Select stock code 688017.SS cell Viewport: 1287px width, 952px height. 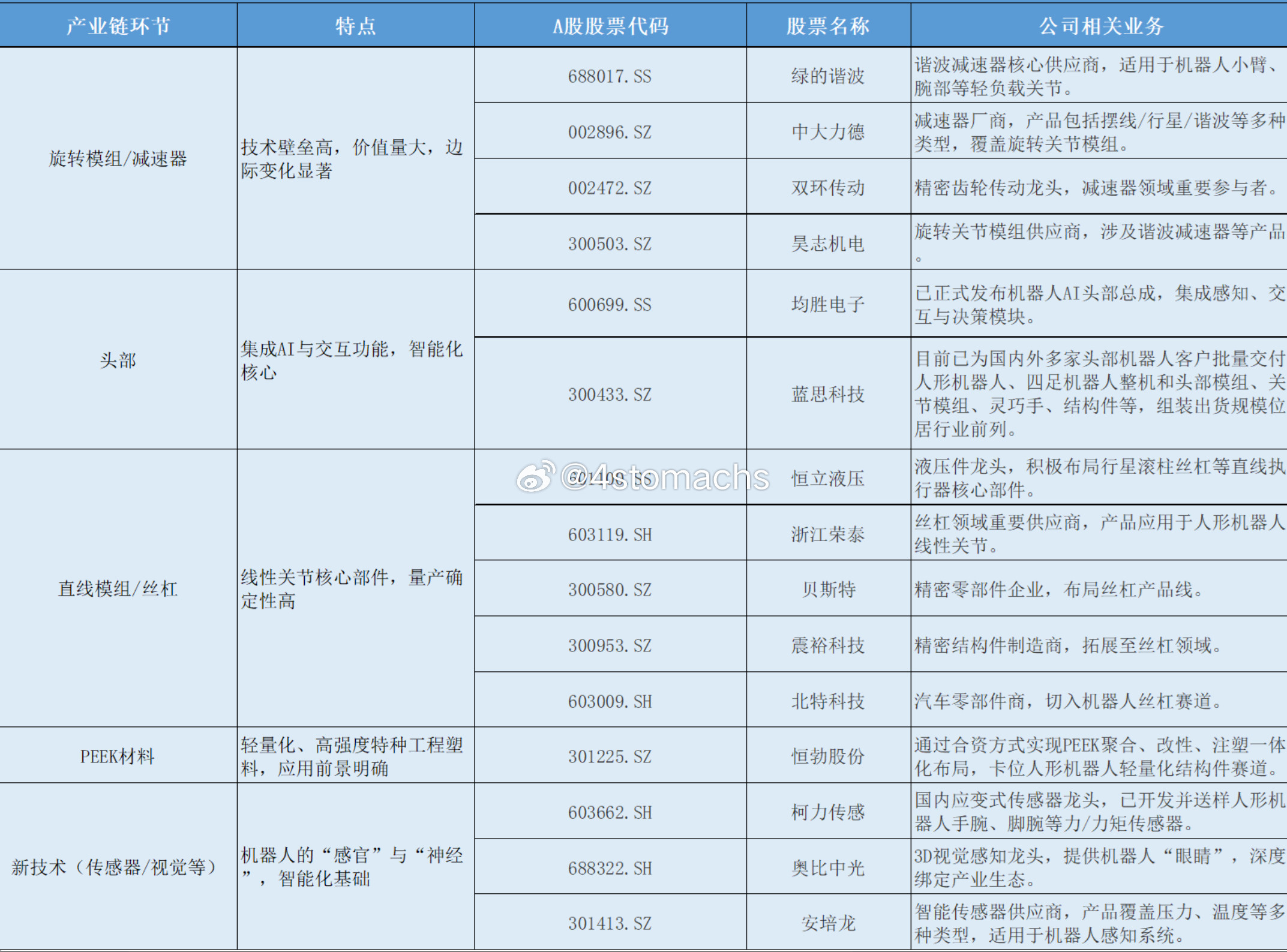610,76
